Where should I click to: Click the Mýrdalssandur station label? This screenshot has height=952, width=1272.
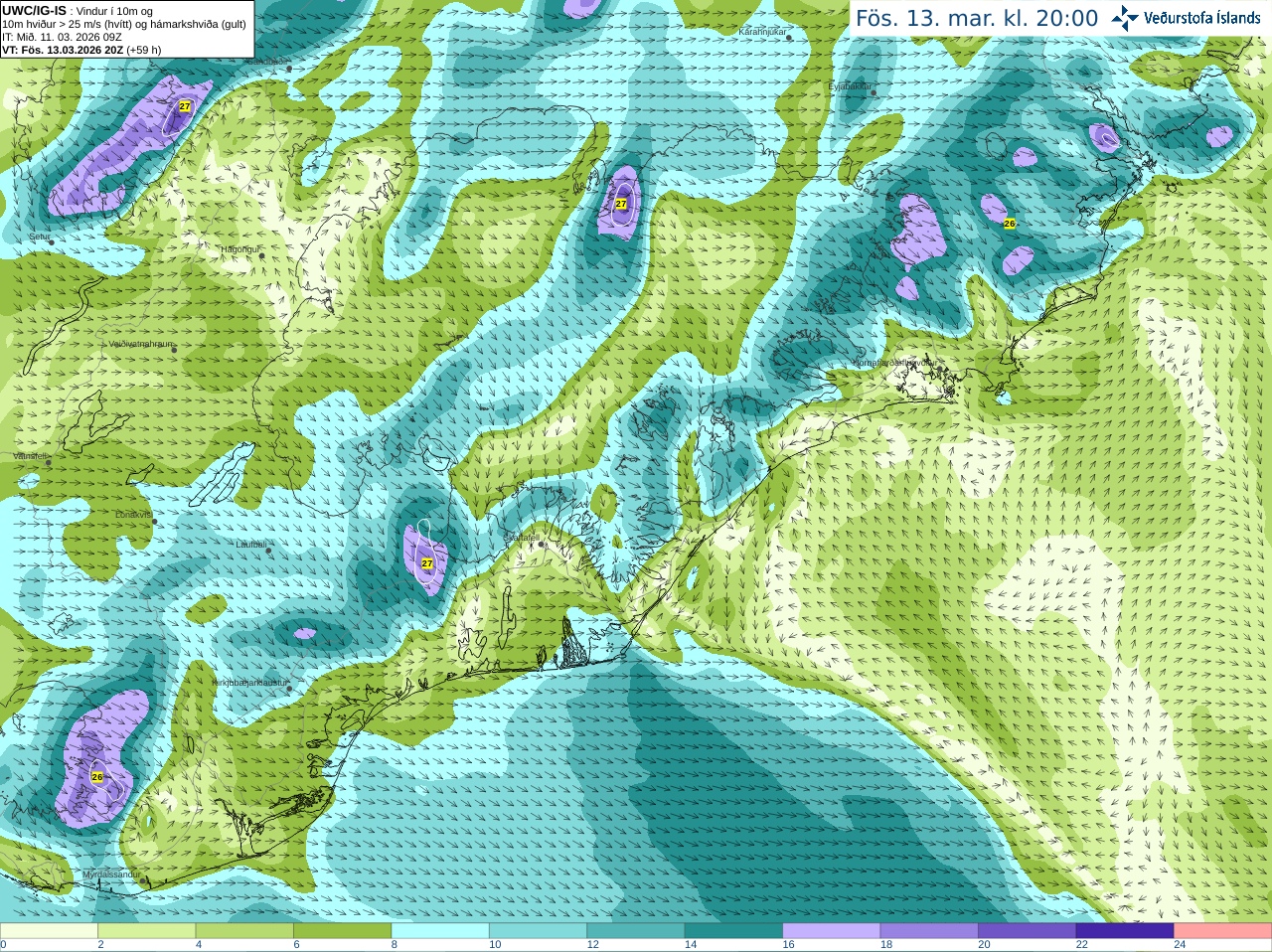click(111, 874)
